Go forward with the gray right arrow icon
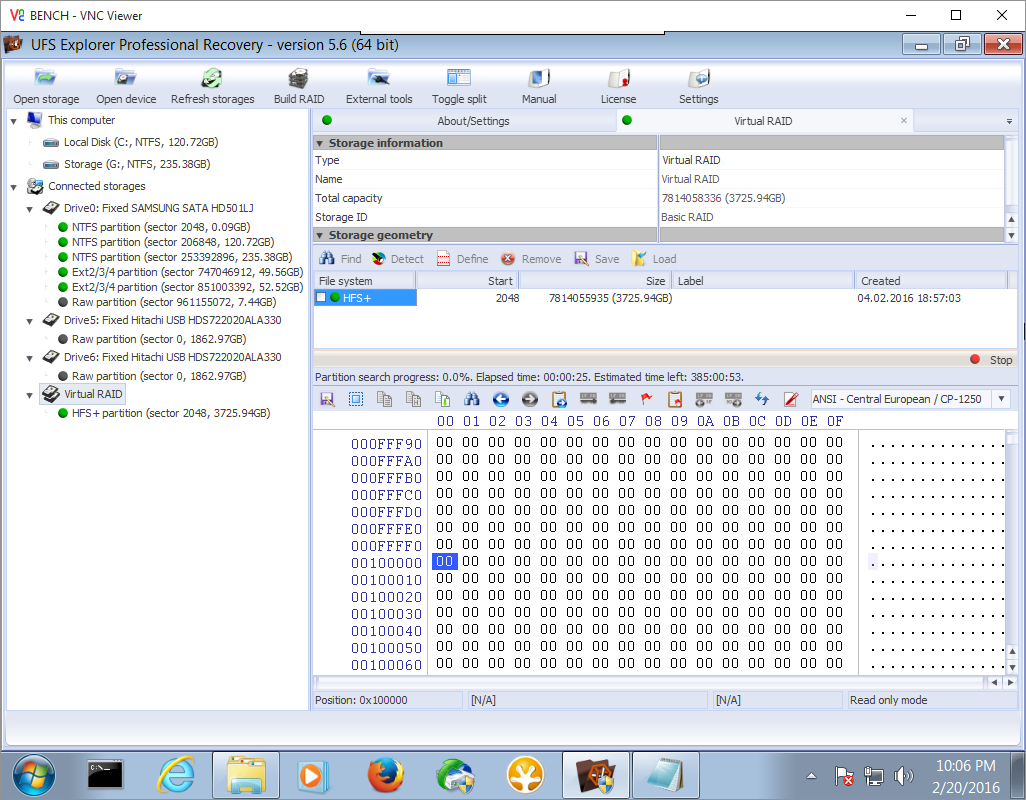The image size is (1026, 800). coord(530,399)
